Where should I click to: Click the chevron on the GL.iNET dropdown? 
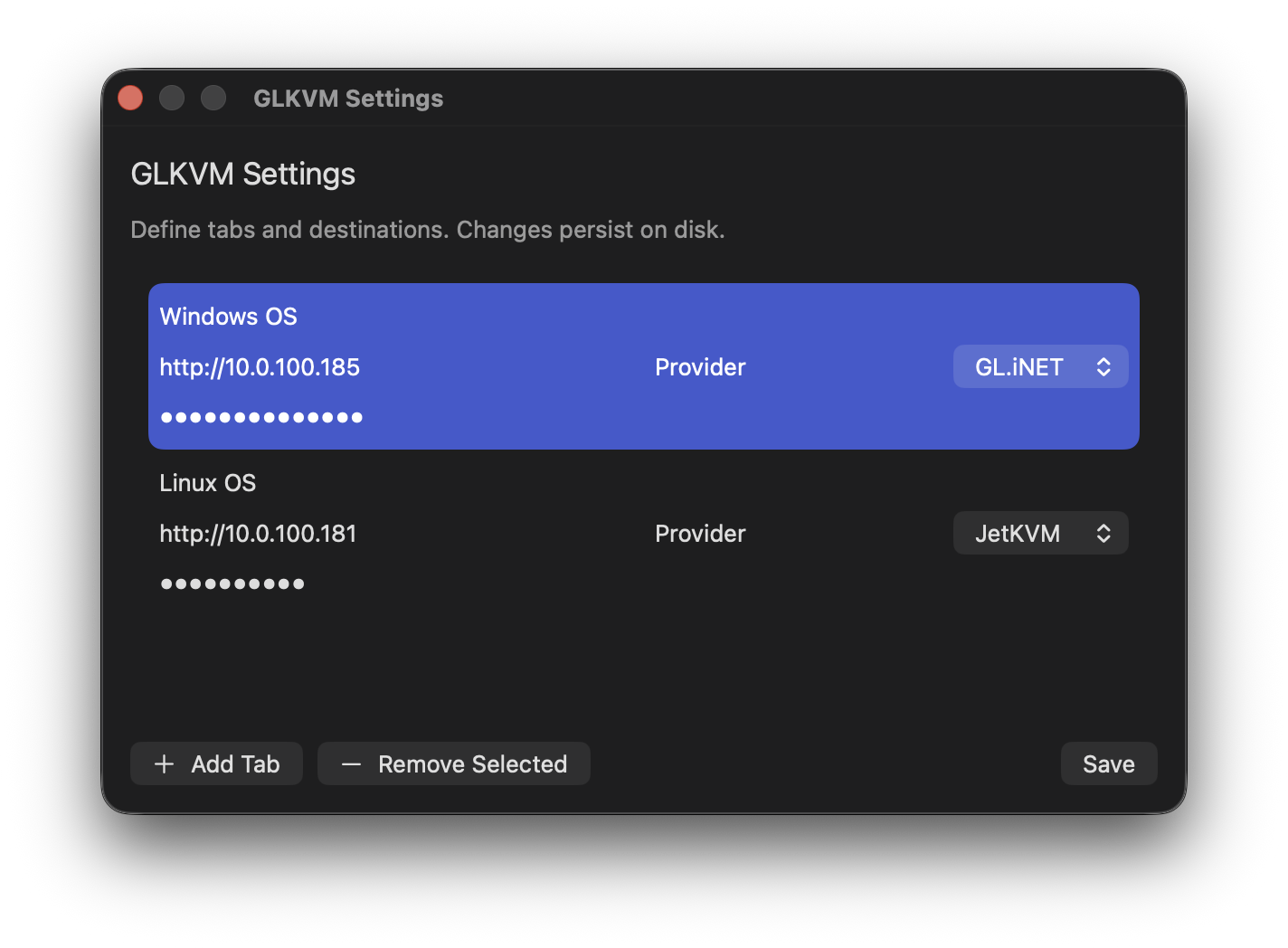(x=1103, y=366)
